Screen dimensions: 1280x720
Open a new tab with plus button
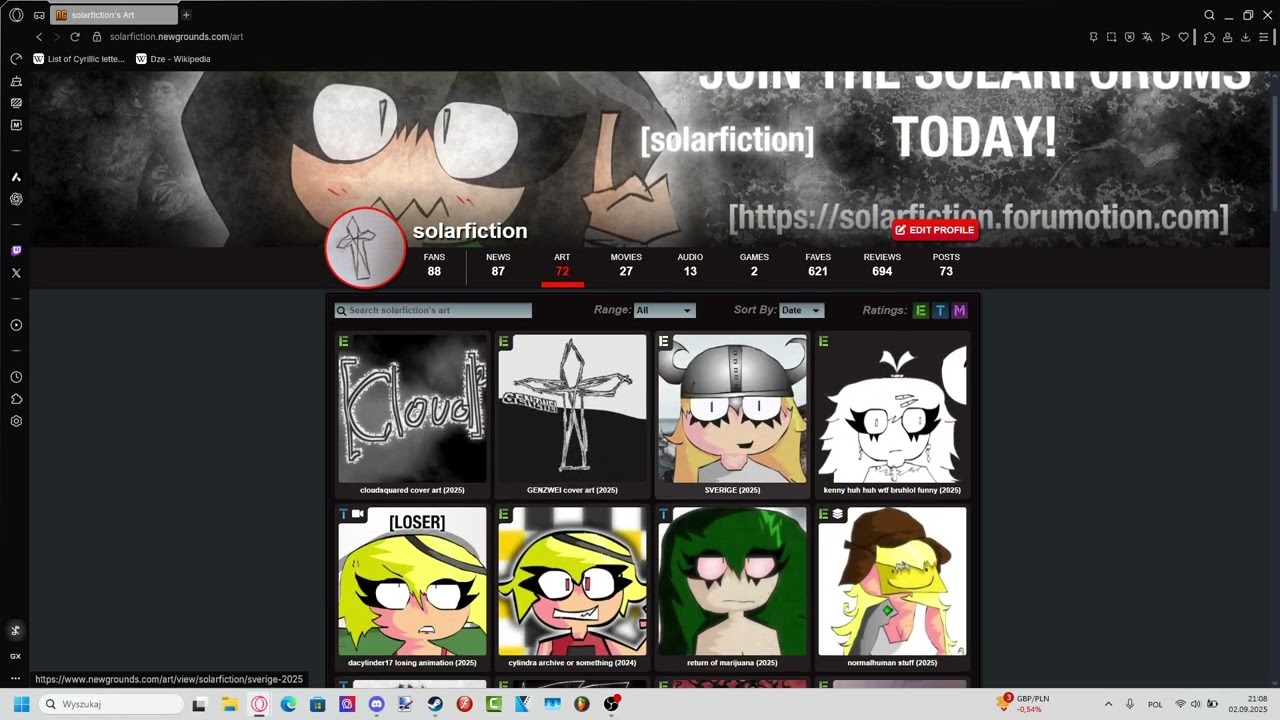click(x=186, y=15)
